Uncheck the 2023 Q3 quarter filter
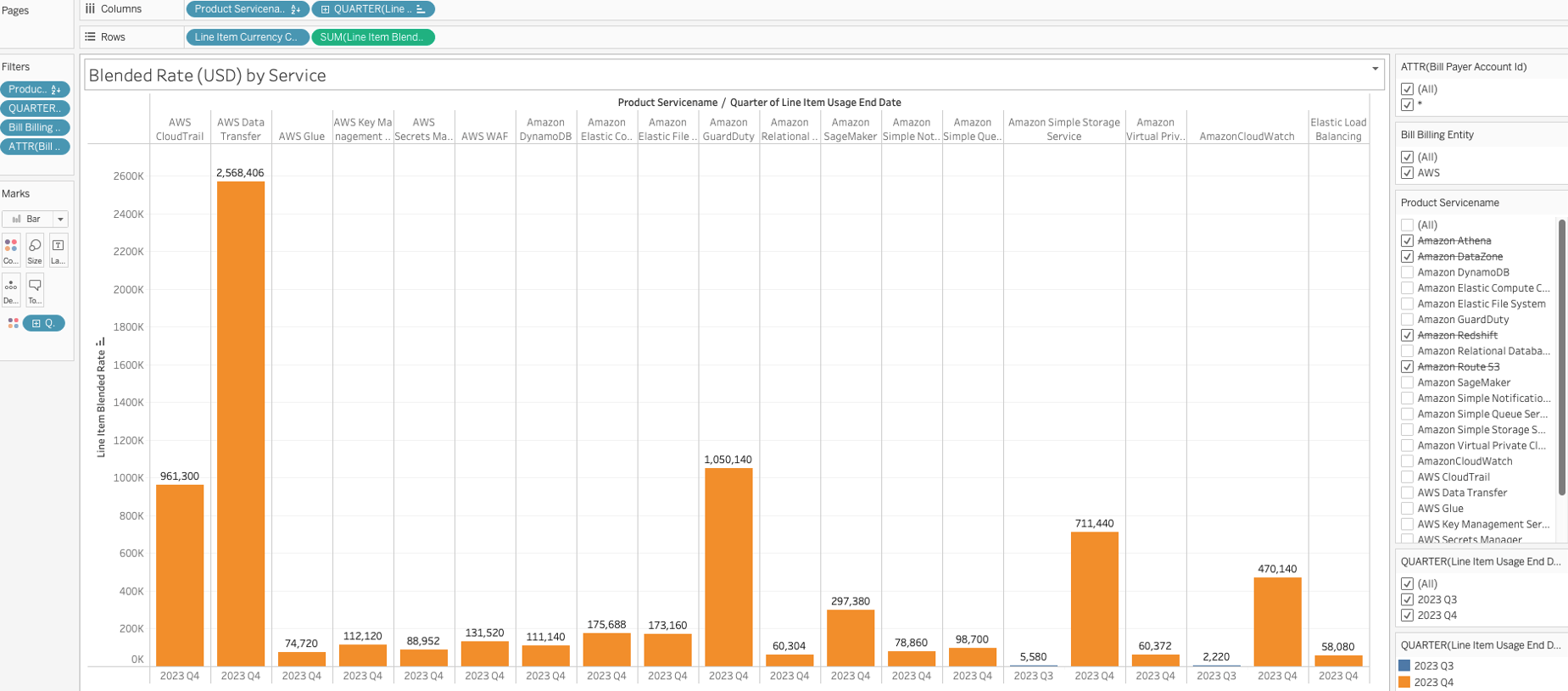1568x691 pixels. (x=1407, y=599)
